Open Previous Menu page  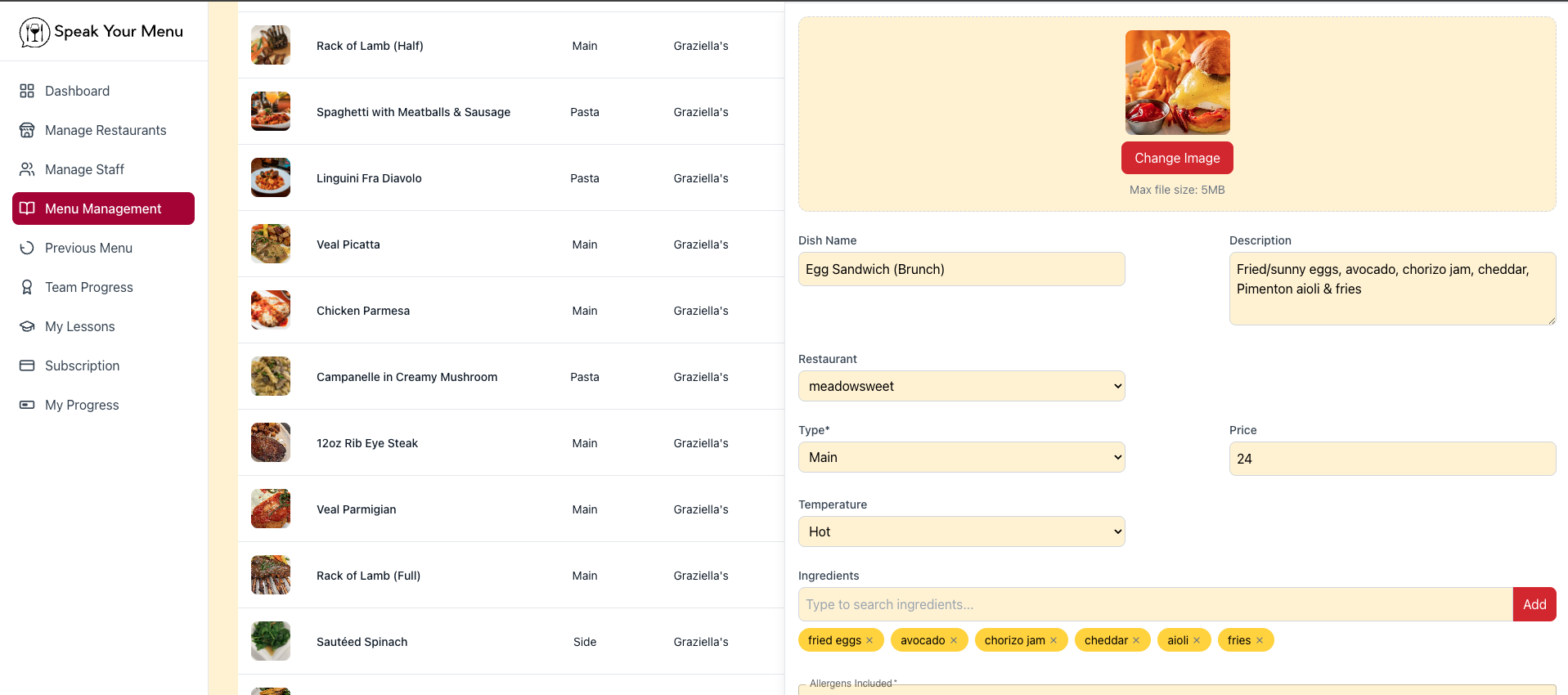point(103,248)
